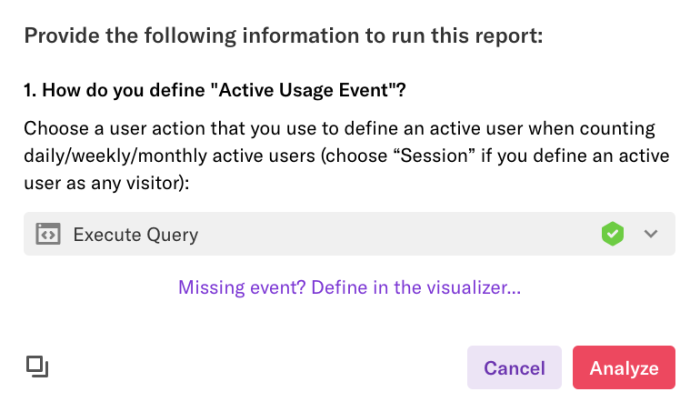This screenshot has width=700, height=412.
Task: Run the report with the Analyze button
Action: [624, 367]
